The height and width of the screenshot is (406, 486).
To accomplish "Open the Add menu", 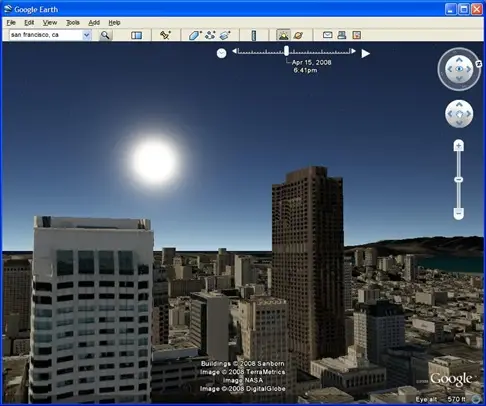I will coord(94,23).
